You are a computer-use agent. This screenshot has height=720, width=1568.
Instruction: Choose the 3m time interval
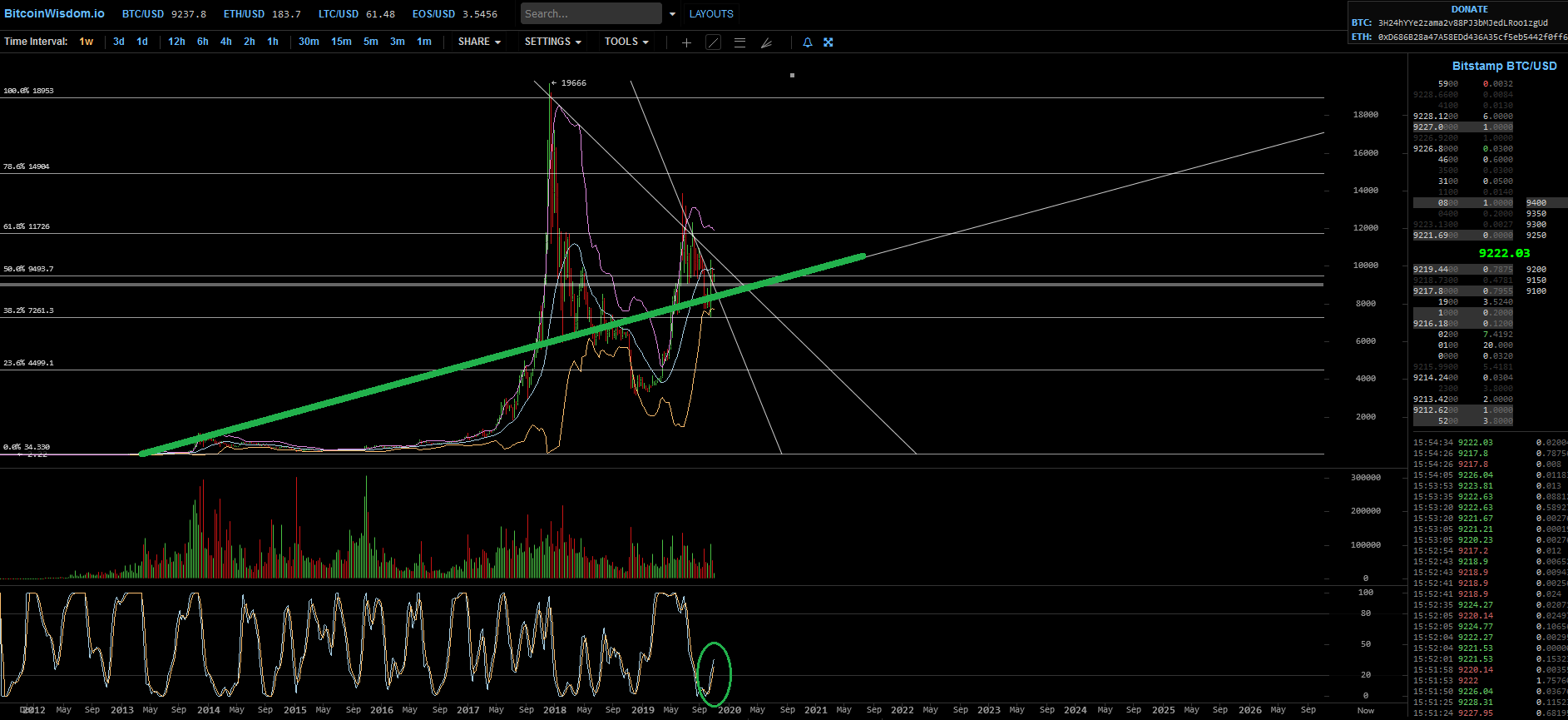[x=398, y=42]
